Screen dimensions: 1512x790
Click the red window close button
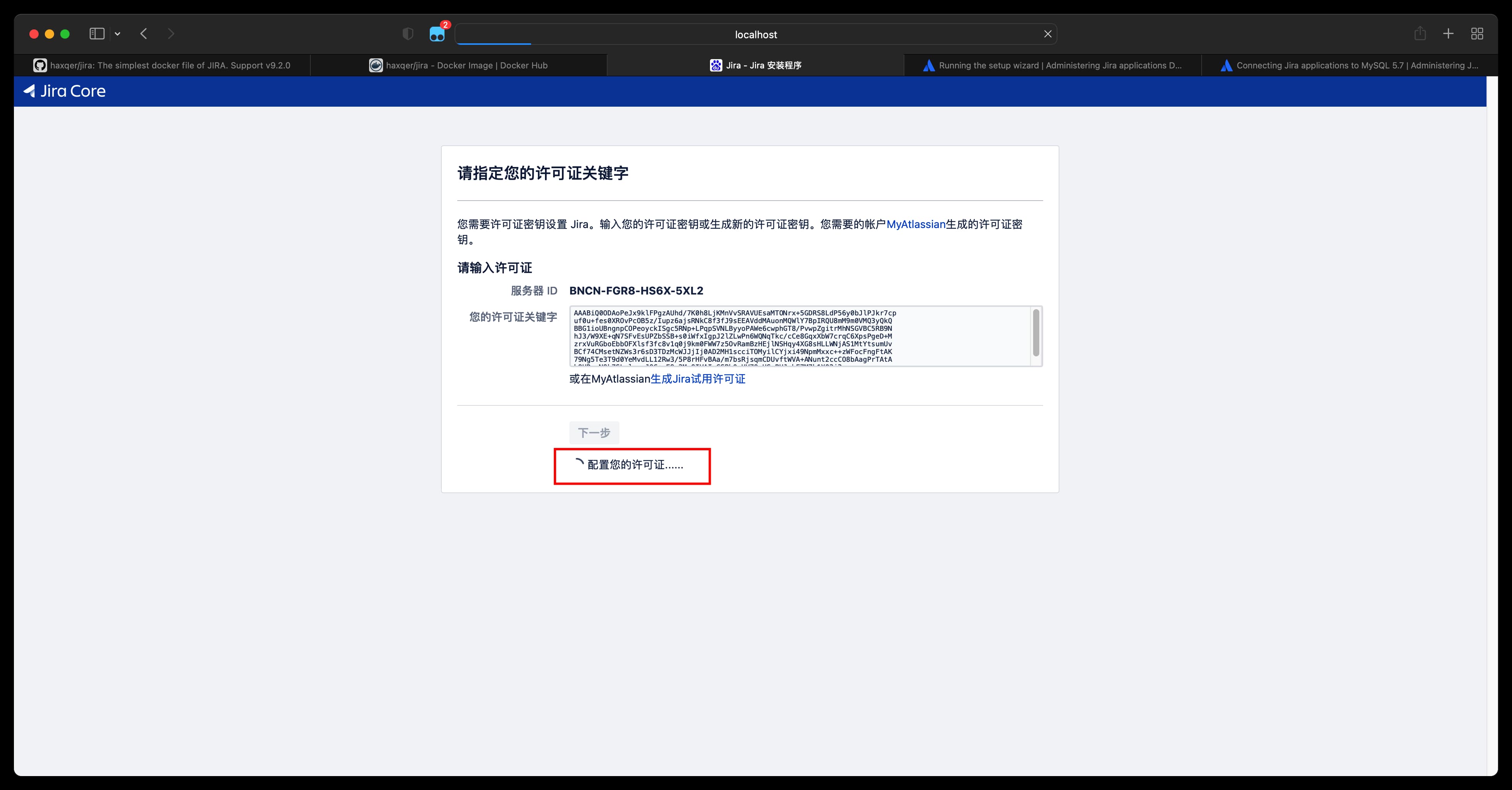34,34
